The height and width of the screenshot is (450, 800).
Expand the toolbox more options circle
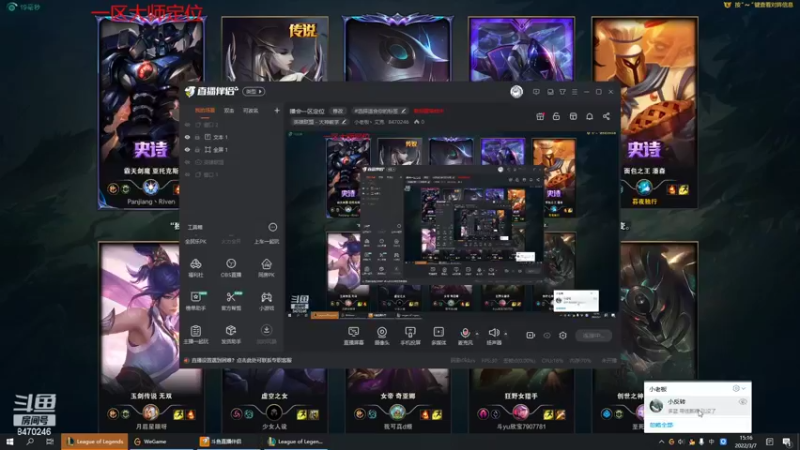pos(273,227)
